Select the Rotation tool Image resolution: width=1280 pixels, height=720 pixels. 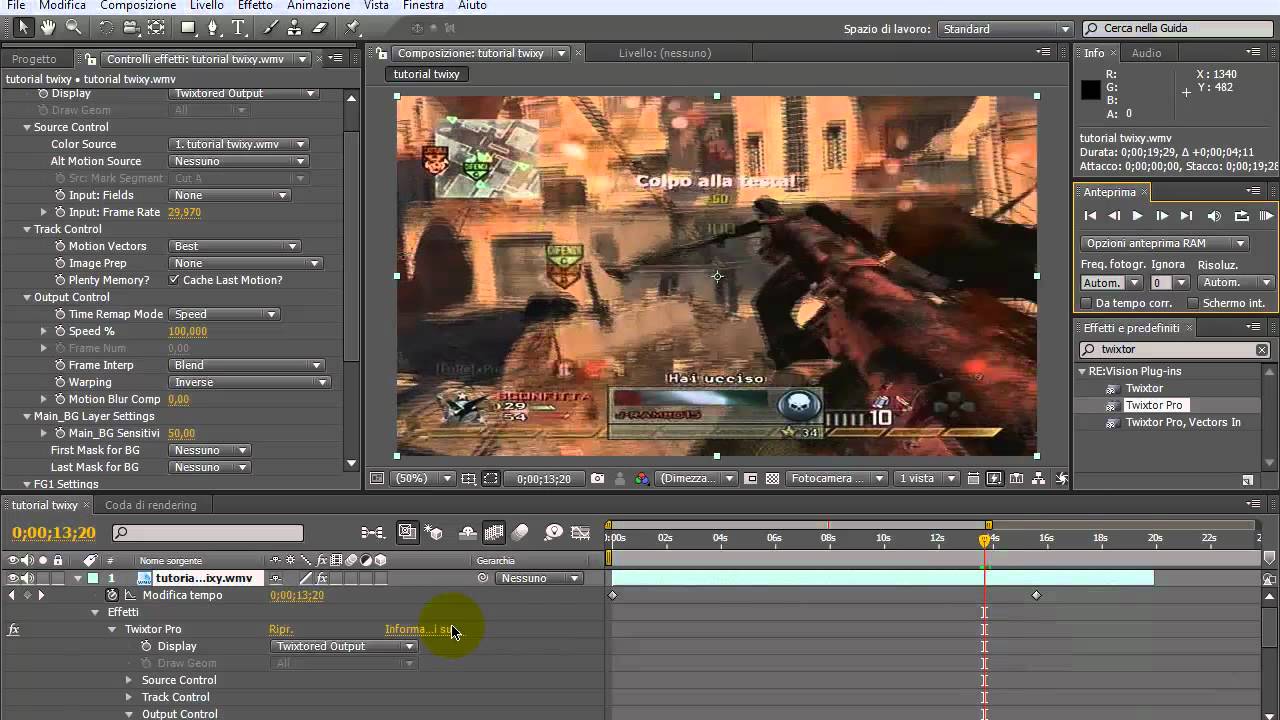click(107, 28)
